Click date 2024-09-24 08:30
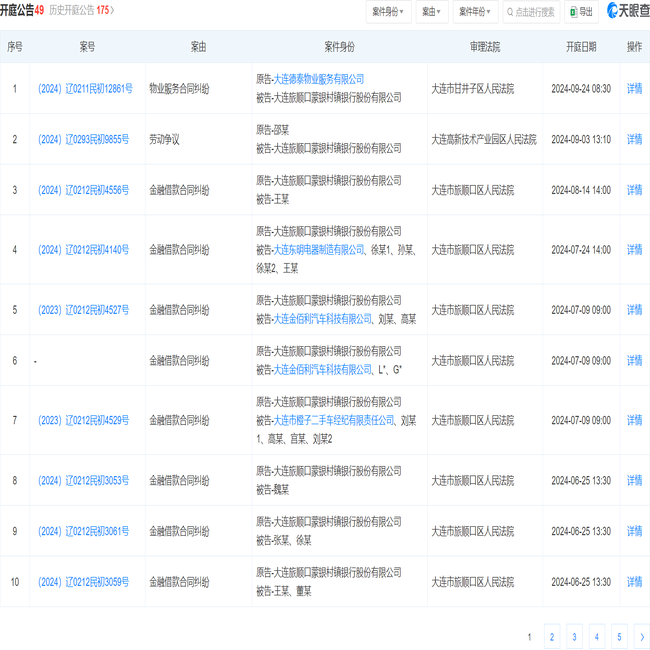This screenshot has height=650, width=650. coord(581,88)
